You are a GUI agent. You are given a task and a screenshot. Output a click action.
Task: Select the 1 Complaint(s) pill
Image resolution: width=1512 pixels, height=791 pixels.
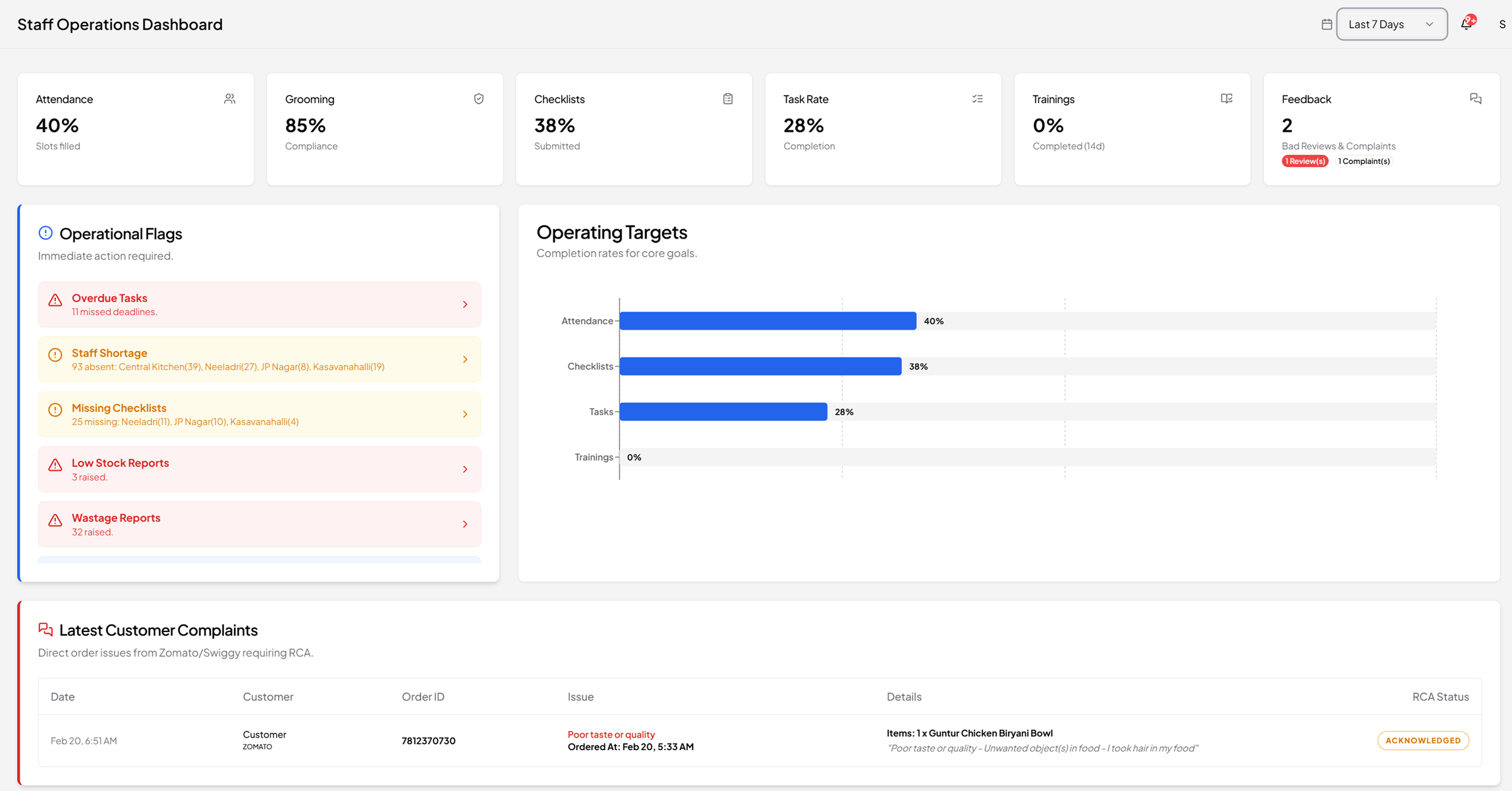[1364, 161]
